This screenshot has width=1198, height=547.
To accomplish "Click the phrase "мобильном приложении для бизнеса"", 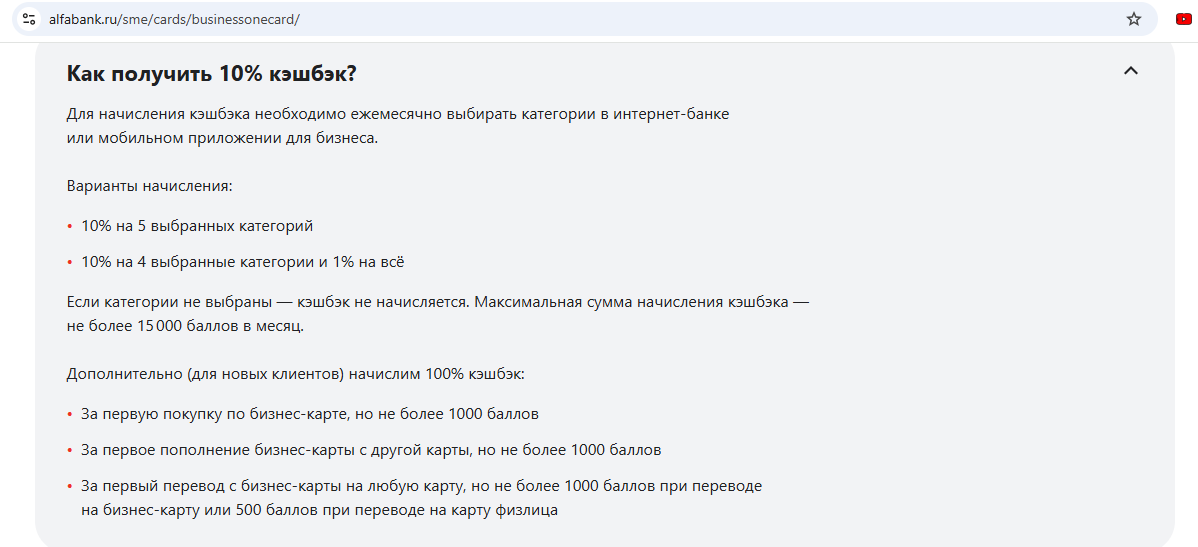I will 237,138.
